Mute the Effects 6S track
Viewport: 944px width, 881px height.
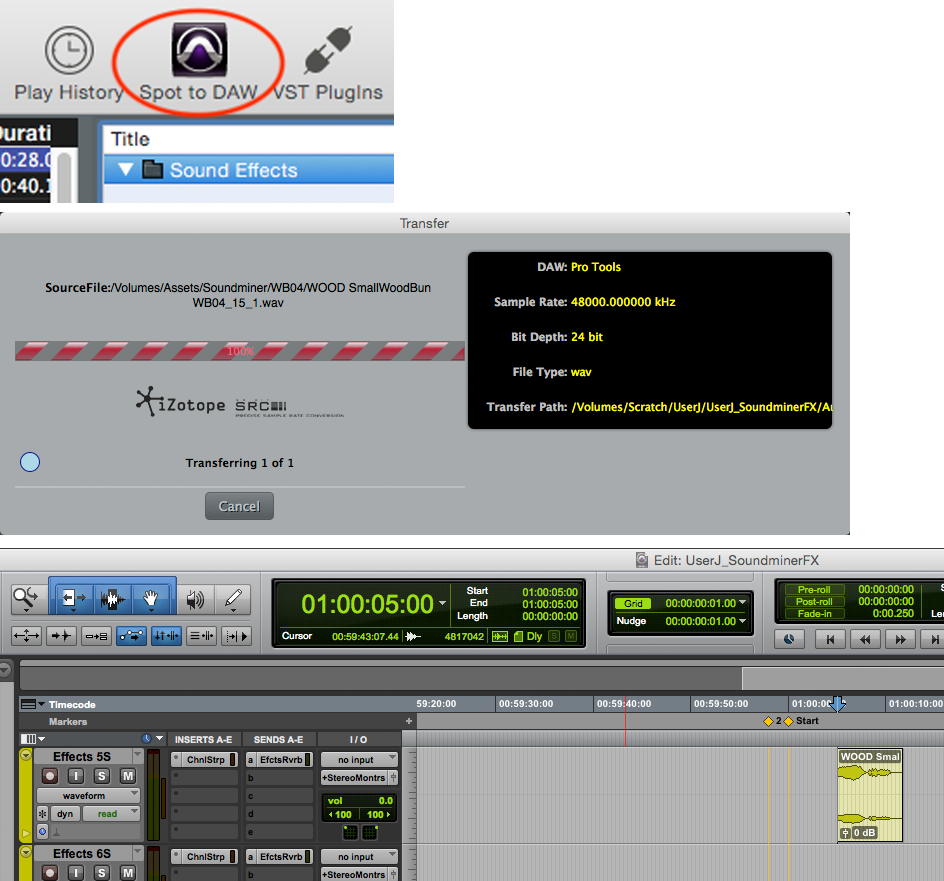coord(128,873)
